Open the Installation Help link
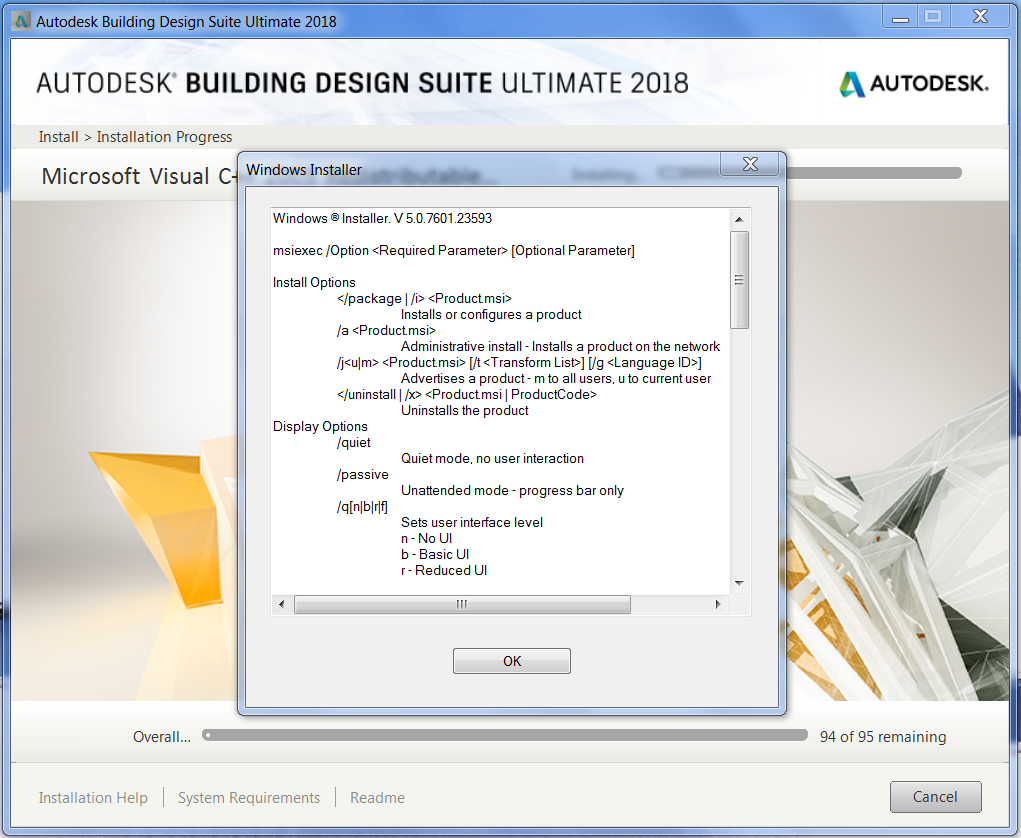The image size is (1021, 838). point(93,798)
